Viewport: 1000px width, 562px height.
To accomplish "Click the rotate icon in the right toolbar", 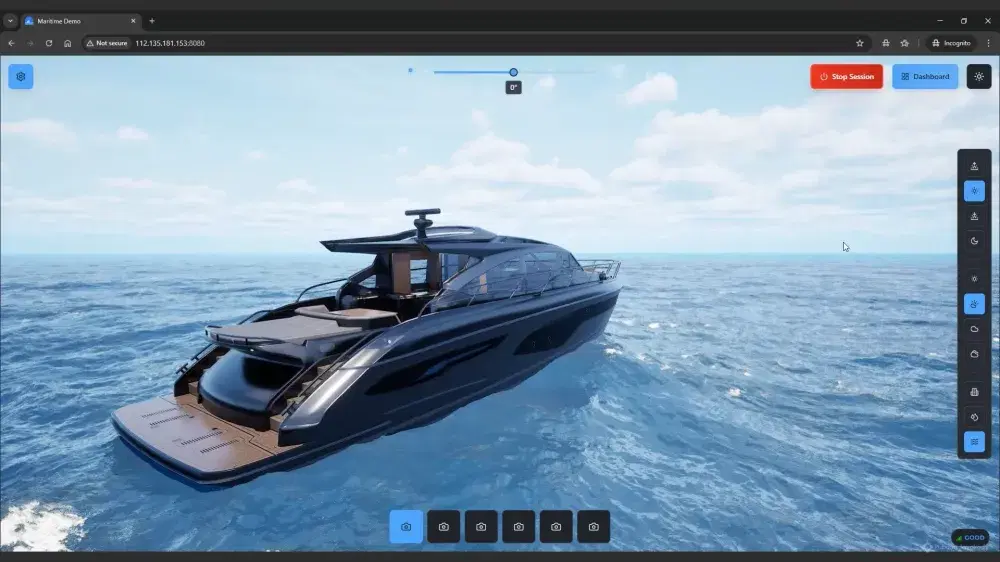I will (974, 417).
